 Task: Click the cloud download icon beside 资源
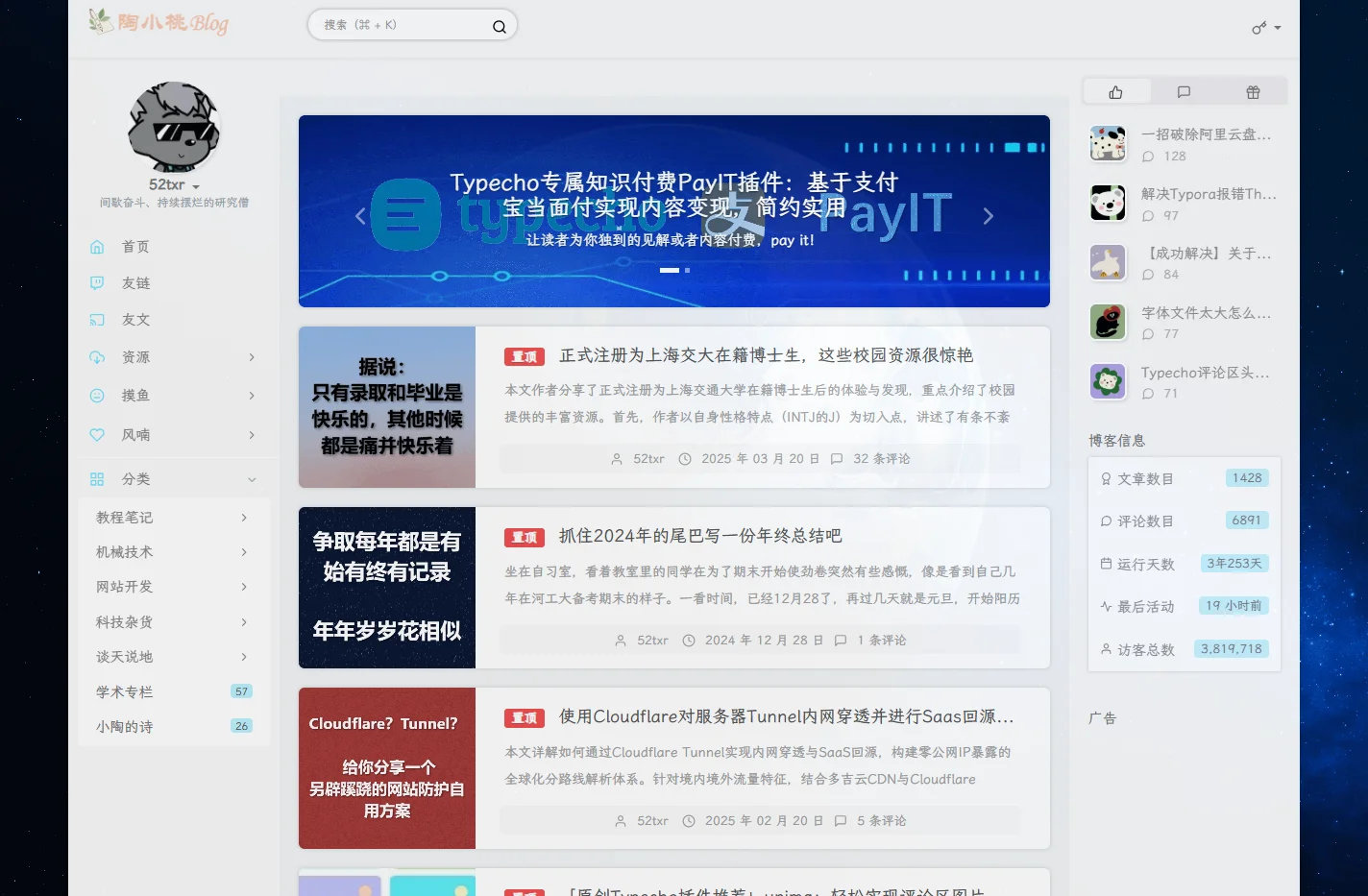click(x=97, y=357)
